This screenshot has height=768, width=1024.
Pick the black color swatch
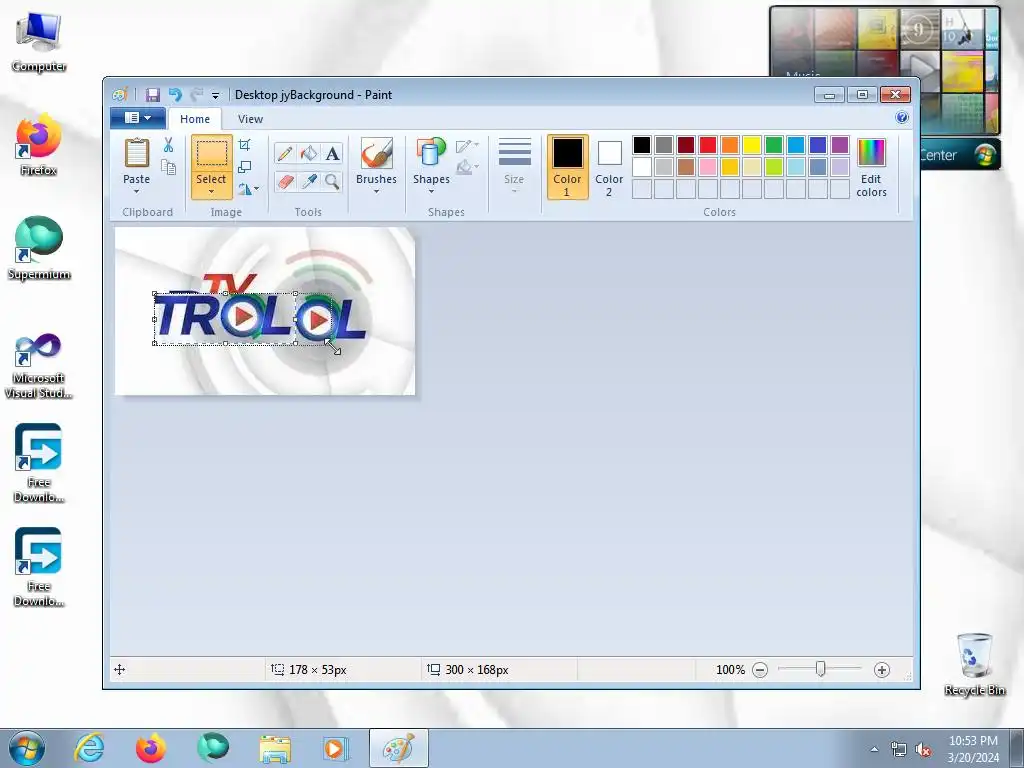[641, 145]
